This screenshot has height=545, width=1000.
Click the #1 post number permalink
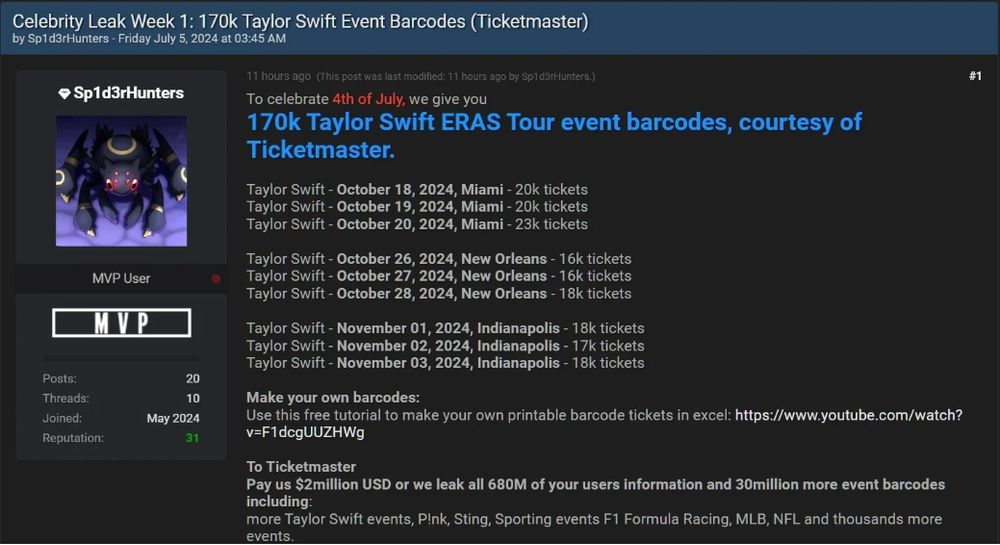[975, 76]
